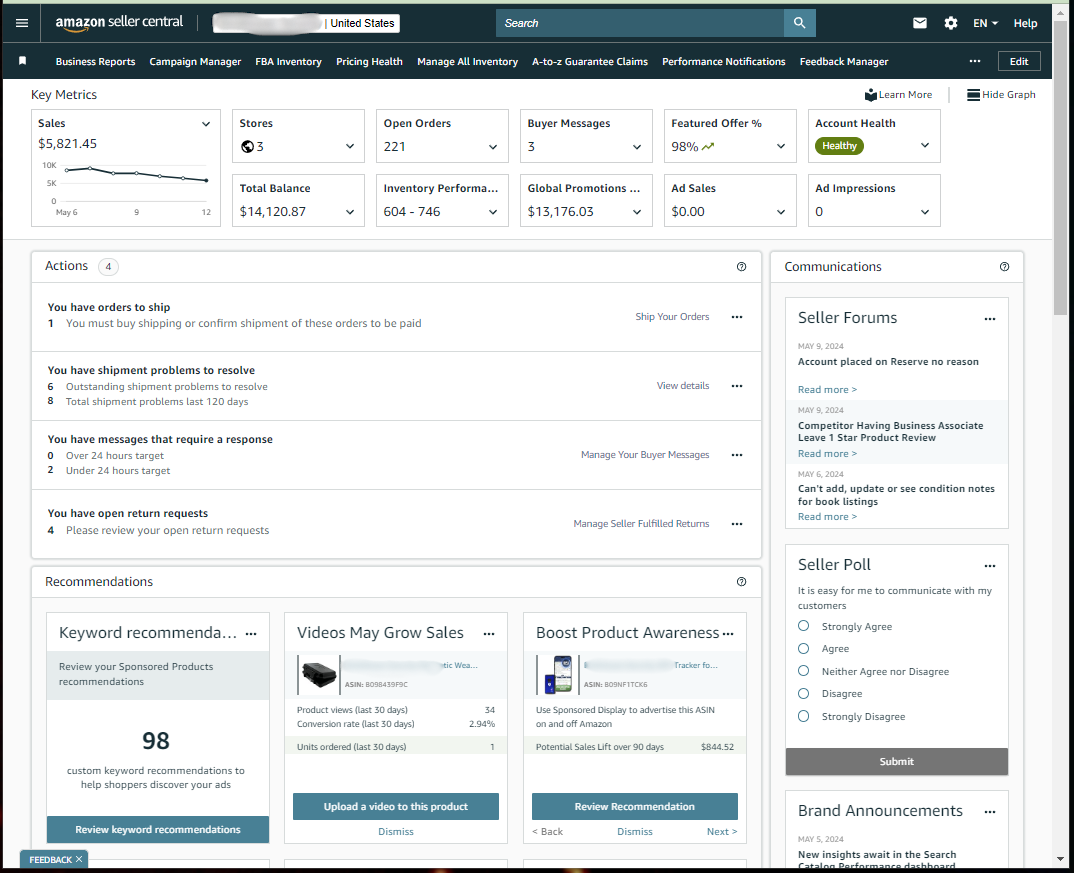
Task: Read more on Account placed on Reserve
Action: (x=827, y=390)
